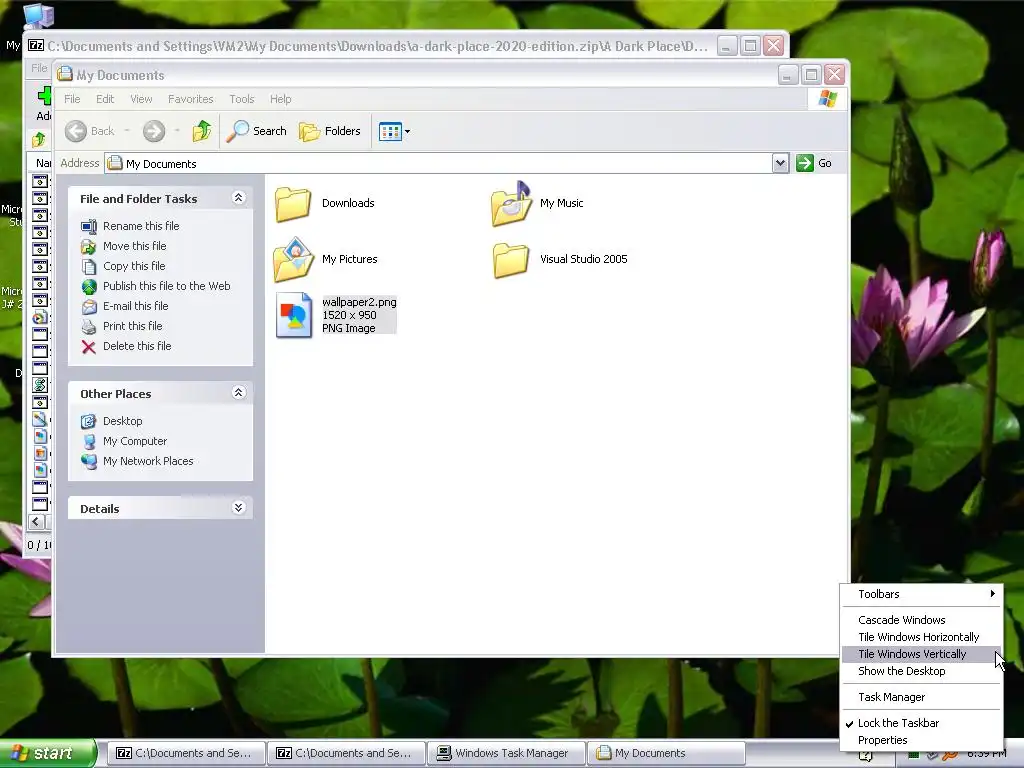Select the My Pictures folder icon
Viewport: 1024px width, 768px height.
coord(293,259)
